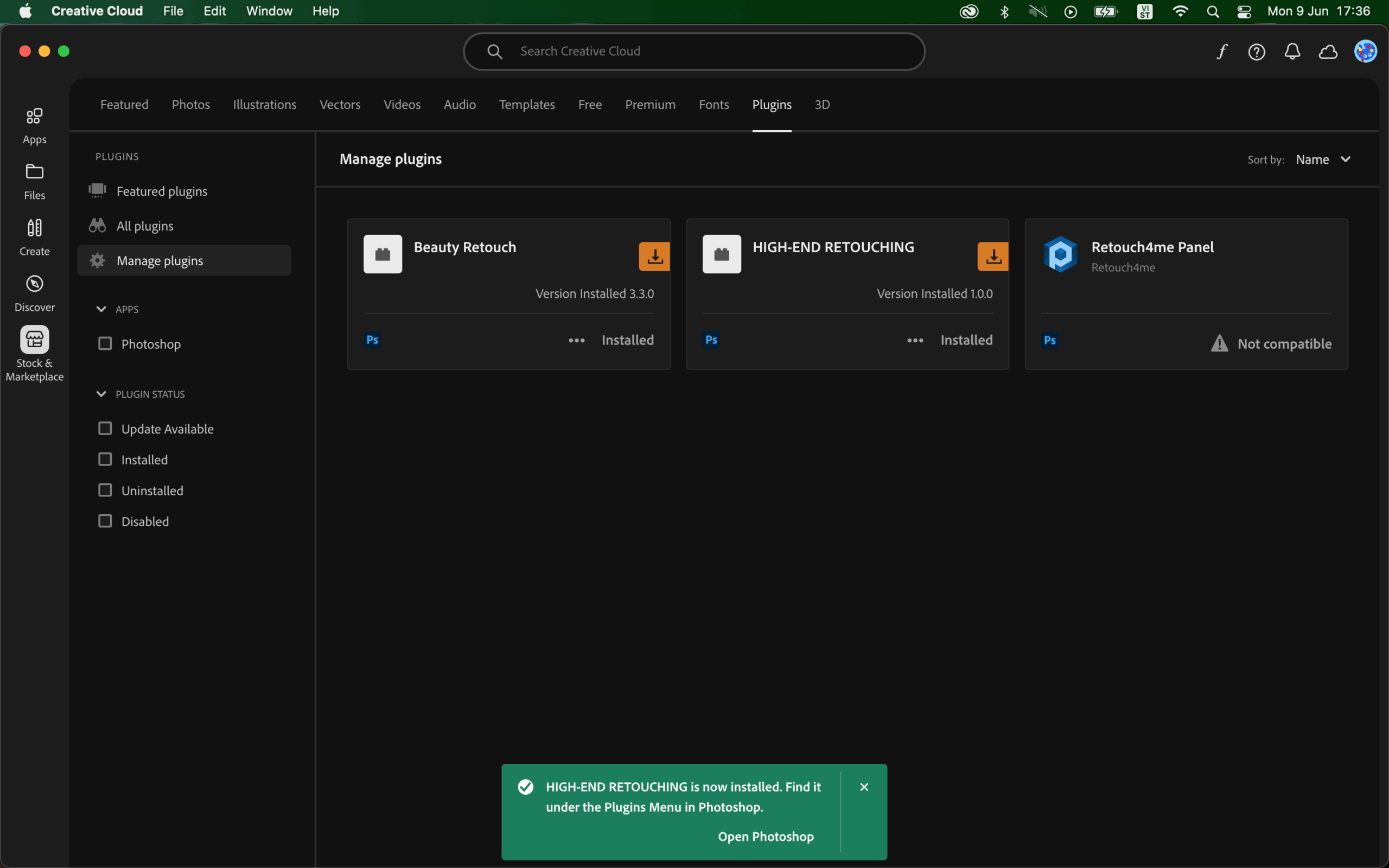The image size is (1389, 868).
Task: Go to All plugins
Action: coord(184,226)
